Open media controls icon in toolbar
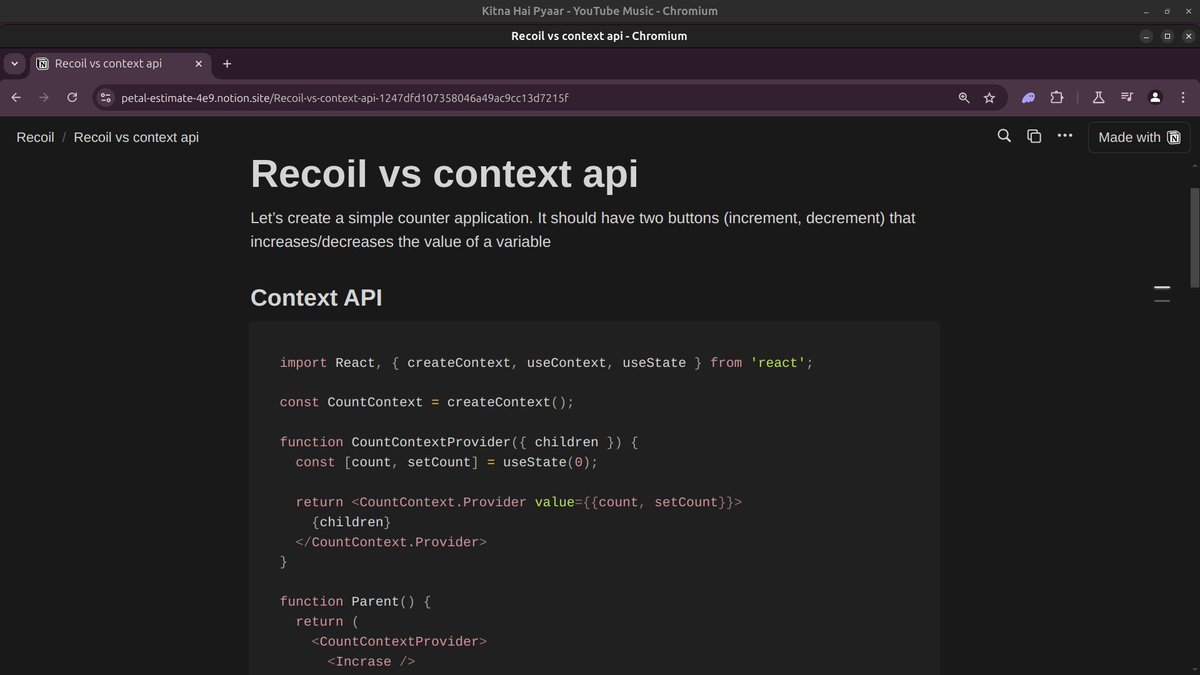 pos(1127,98)
